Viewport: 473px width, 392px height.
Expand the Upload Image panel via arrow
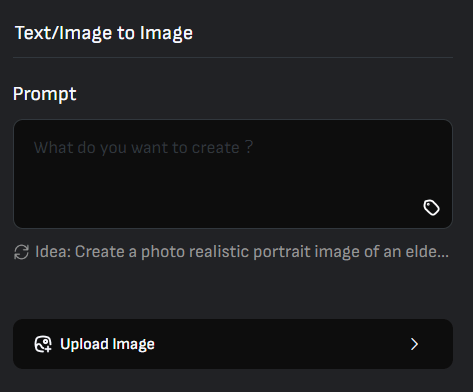click(x=414, y=344)
